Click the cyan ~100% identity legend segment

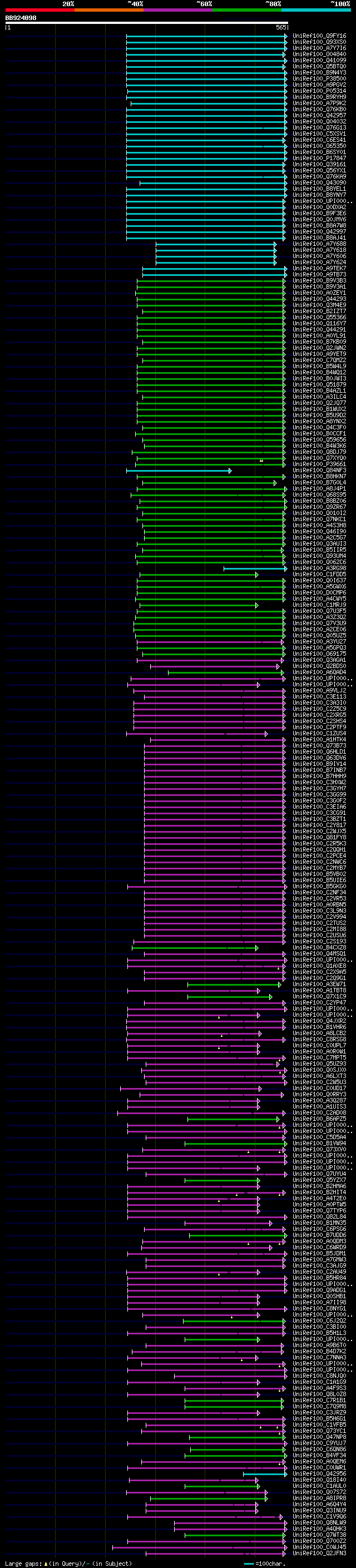[316, 10]
